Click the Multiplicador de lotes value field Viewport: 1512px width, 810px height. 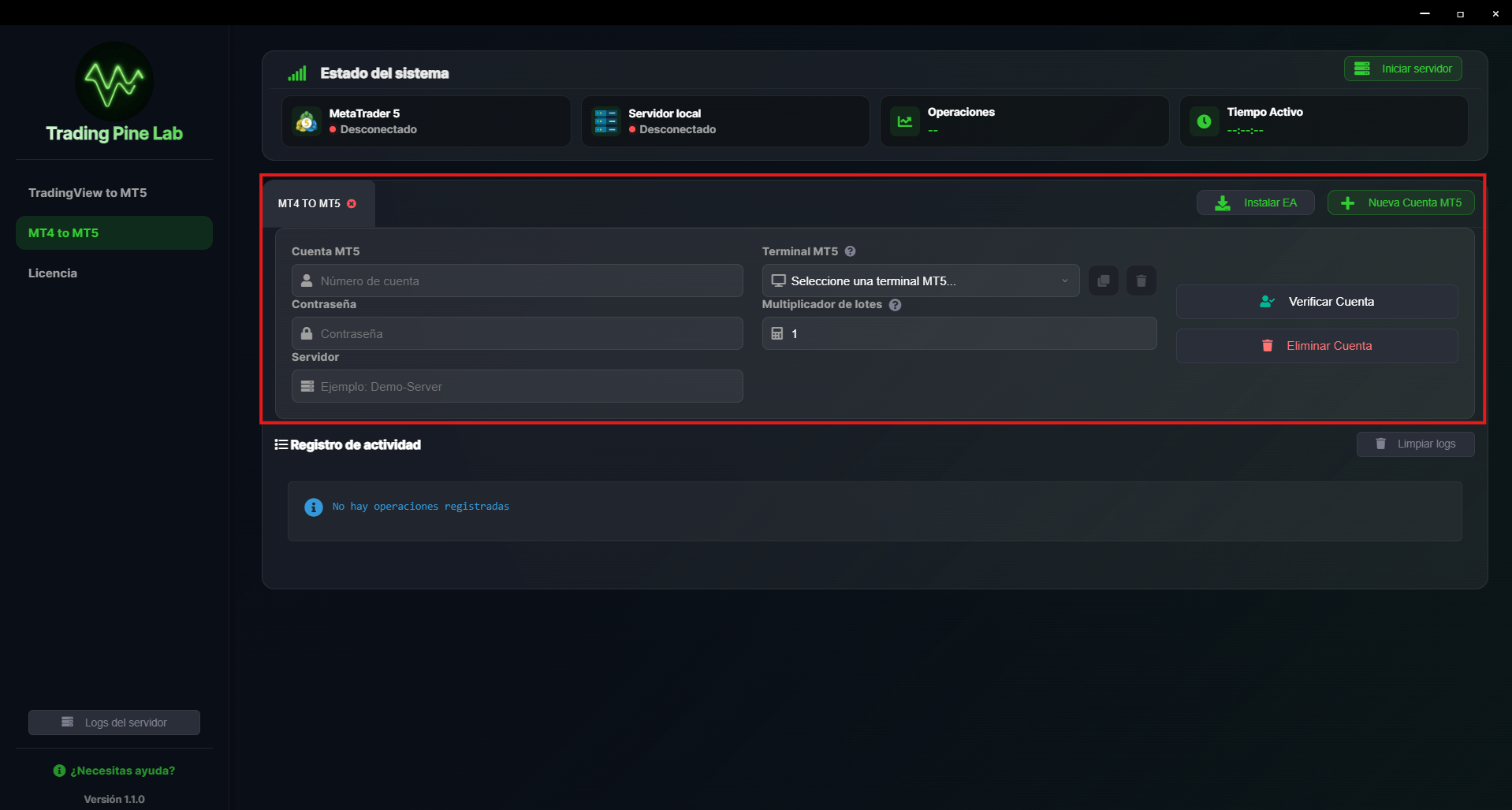(958, 333)
